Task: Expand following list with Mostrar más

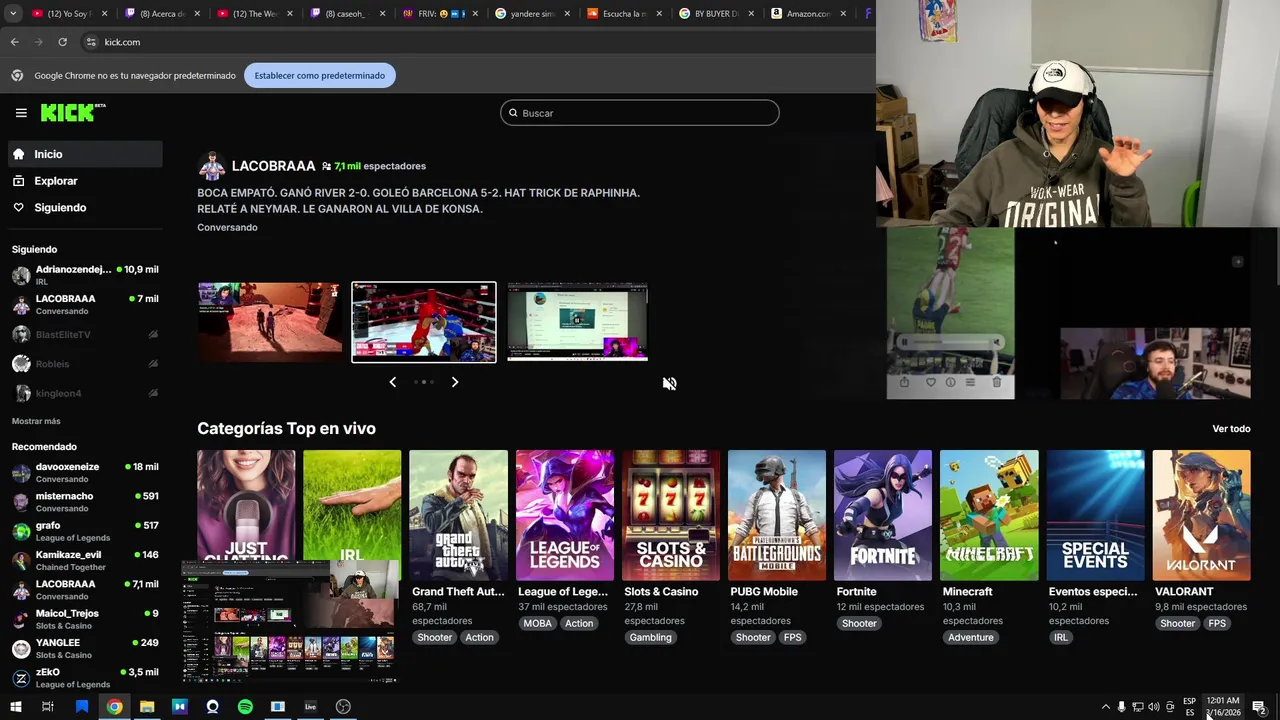Action: pyautogui.click(x=36, y=421)
